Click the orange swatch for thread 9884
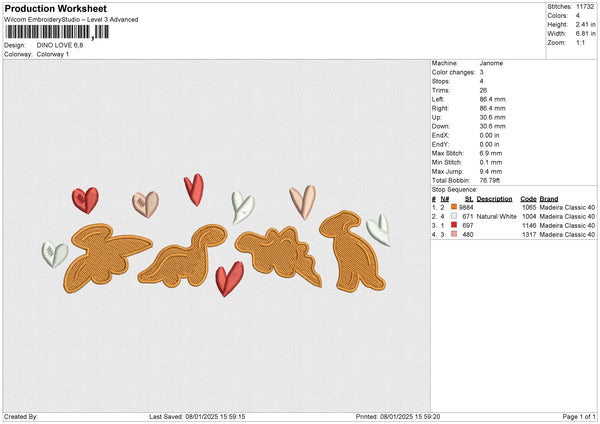 (454, 207)
